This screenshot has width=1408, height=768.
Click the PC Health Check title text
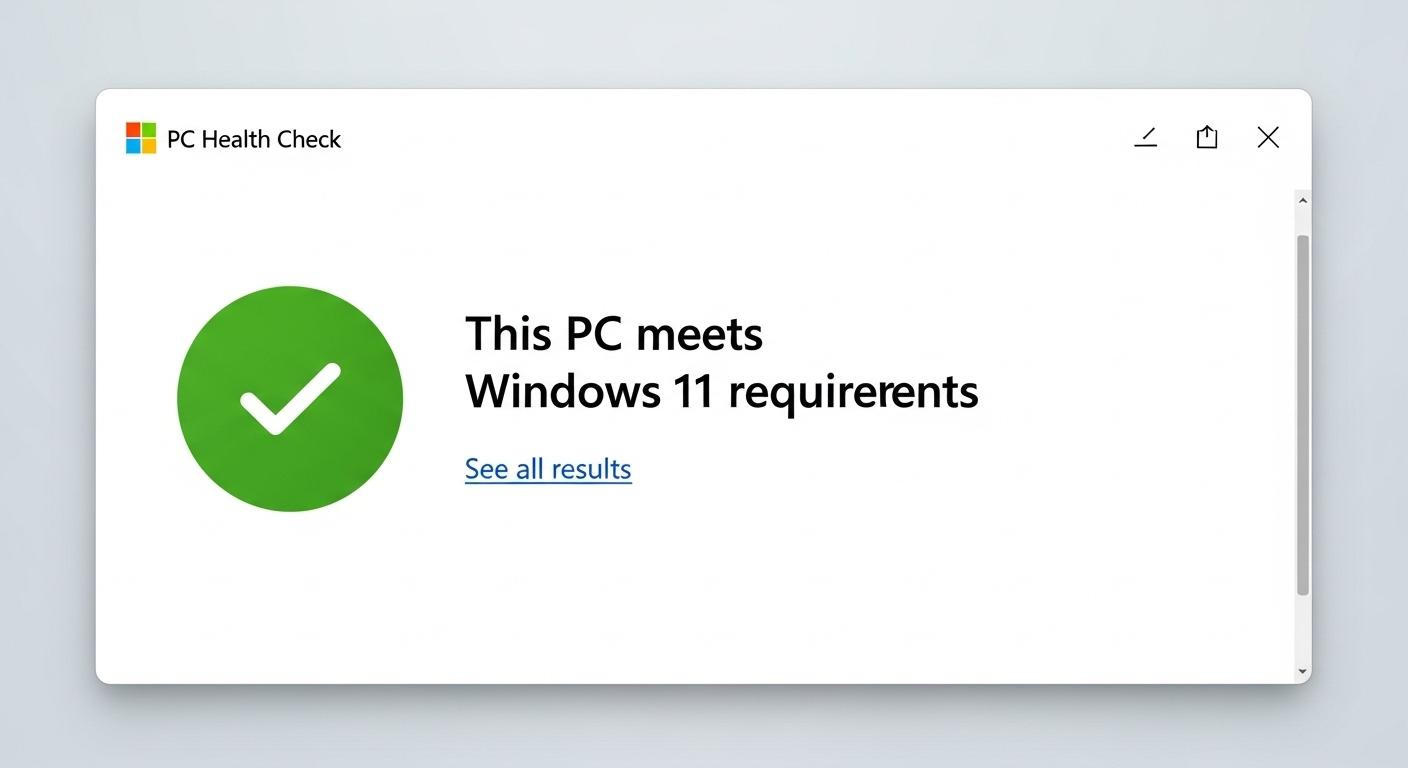(x=254, y=139)
